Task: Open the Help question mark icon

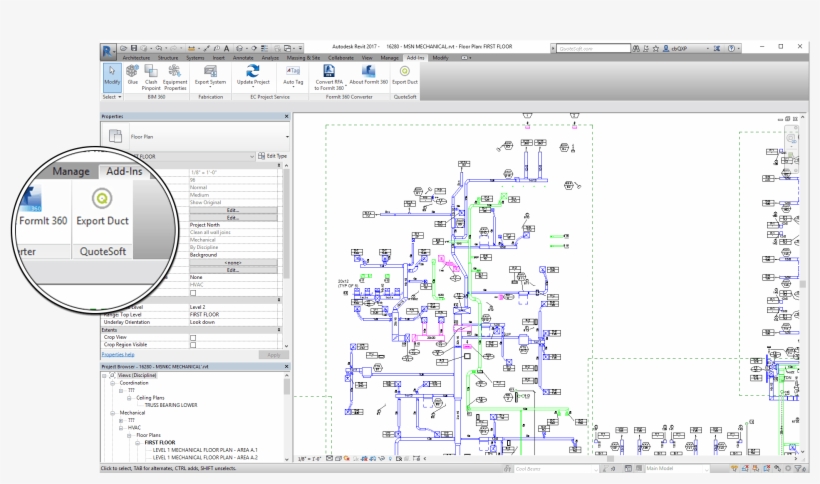Action: point(732,48)
